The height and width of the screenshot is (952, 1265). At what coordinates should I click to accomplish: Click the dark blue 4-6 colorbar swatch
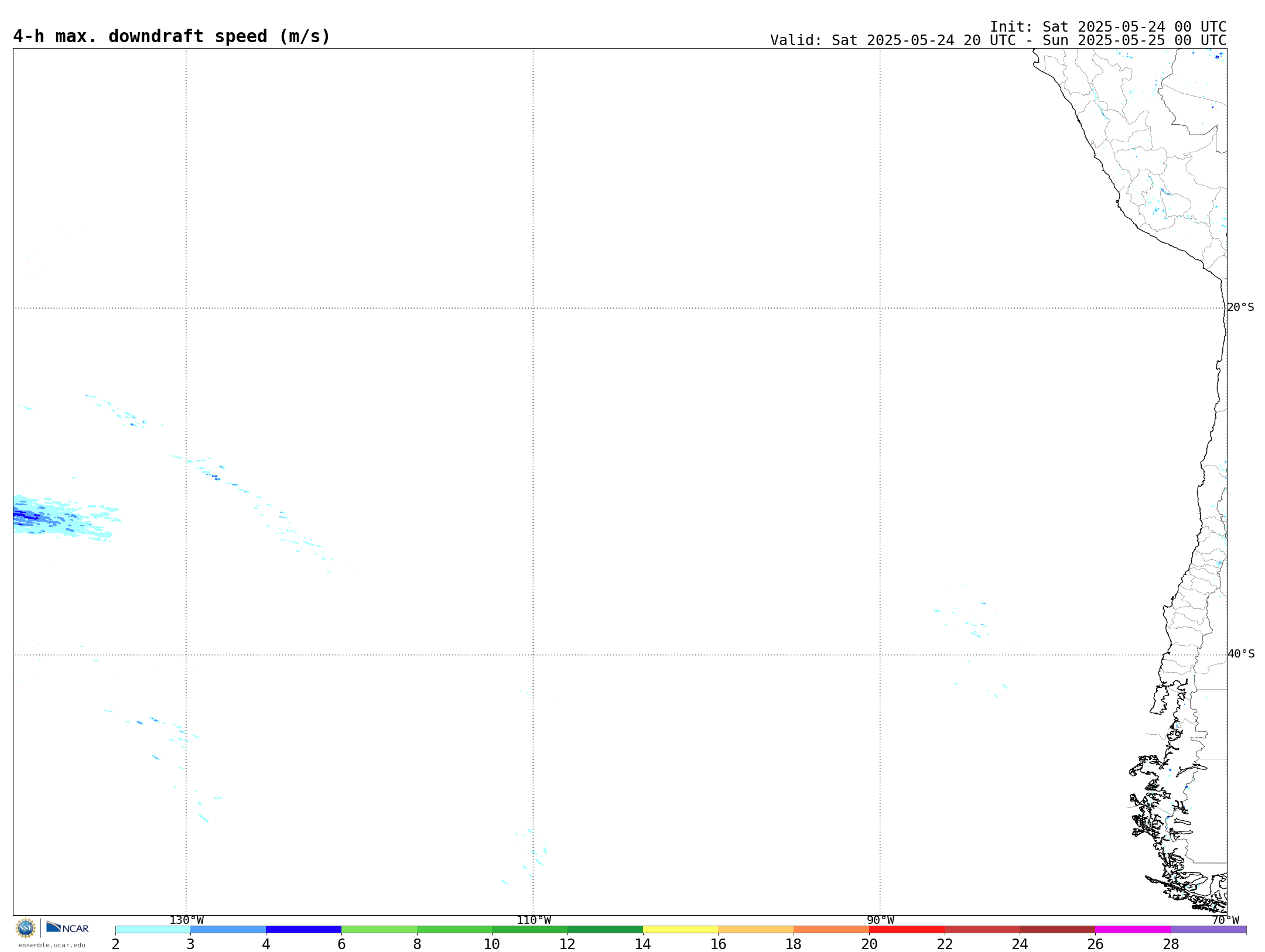pos(303,930)
